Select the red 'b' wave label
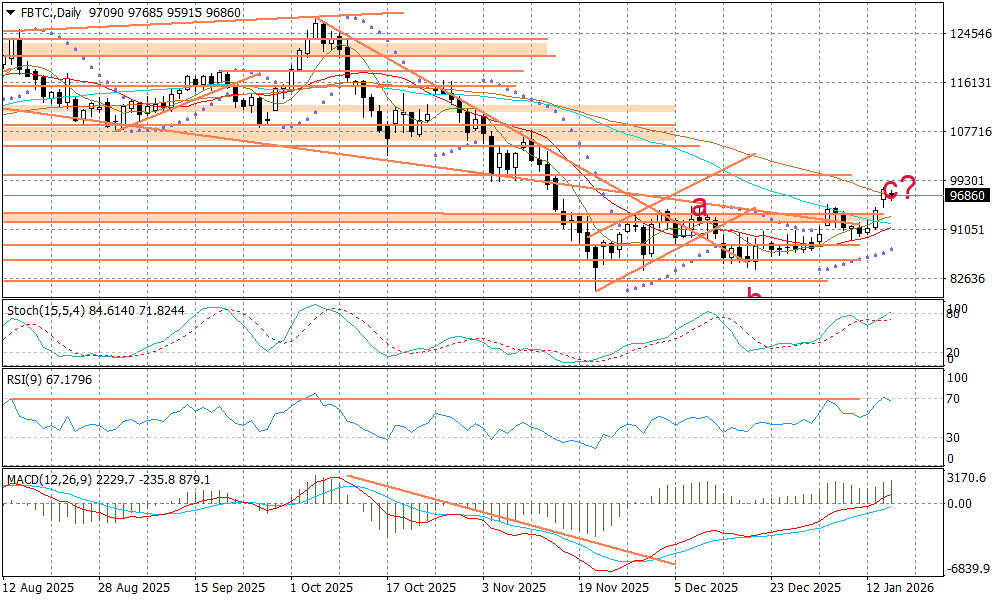 (755, 295)
